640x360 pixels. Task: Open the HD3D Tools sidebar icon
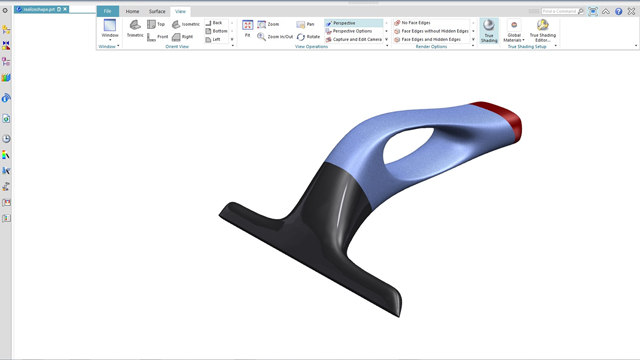[x=6, y=98]
